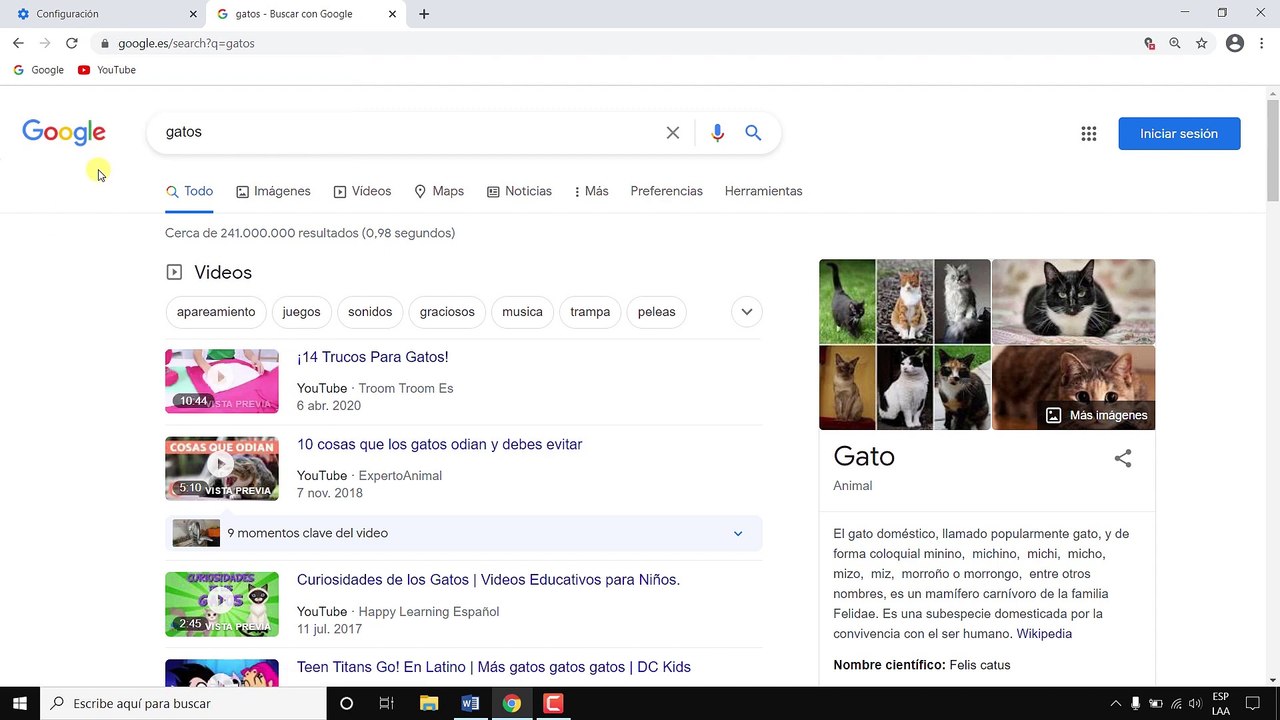Share the Gato knowledge panel
1280x720 pixels.
tap(1123, 458)
